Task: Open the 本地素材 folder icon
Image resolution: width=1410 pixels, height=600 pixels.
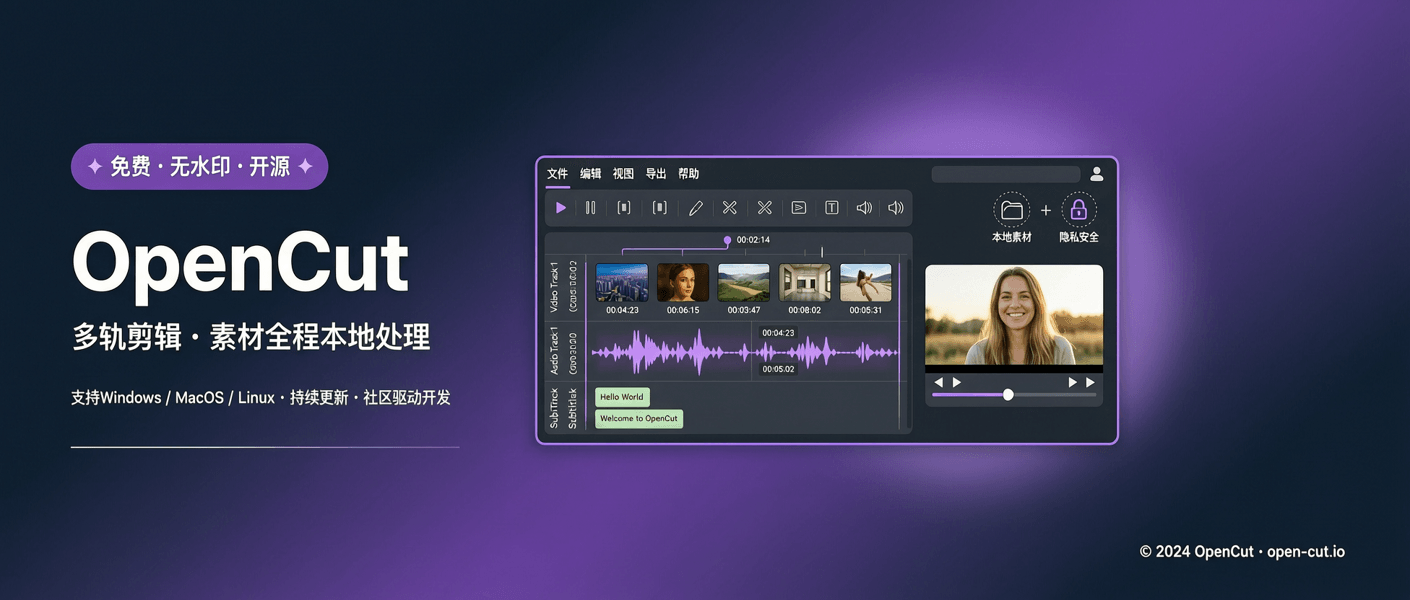Action: coord(1012,210)
